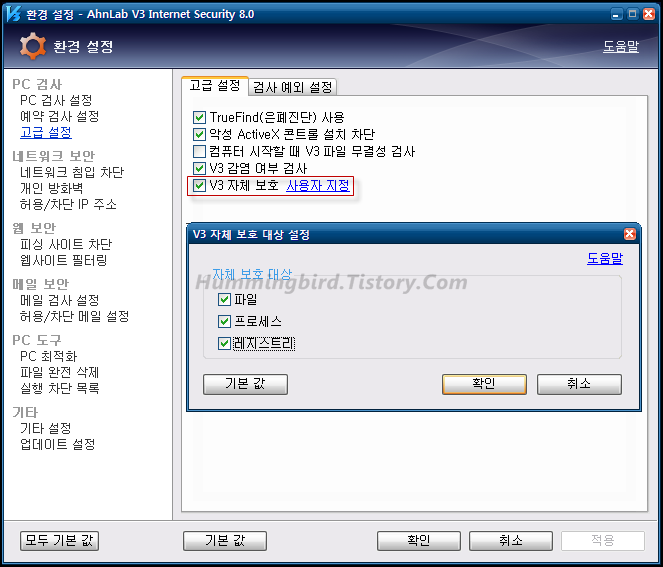
Task: Go to 업데이트 설정 in sidebar
Action: 58,444
